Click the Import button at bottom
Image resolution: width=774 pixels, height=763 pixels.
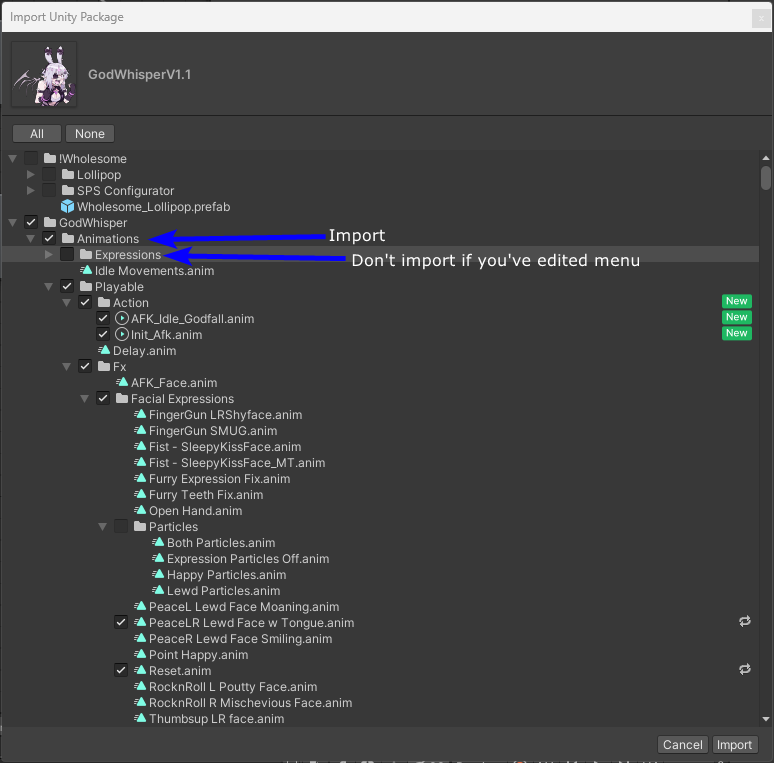[x=735, y=744]
